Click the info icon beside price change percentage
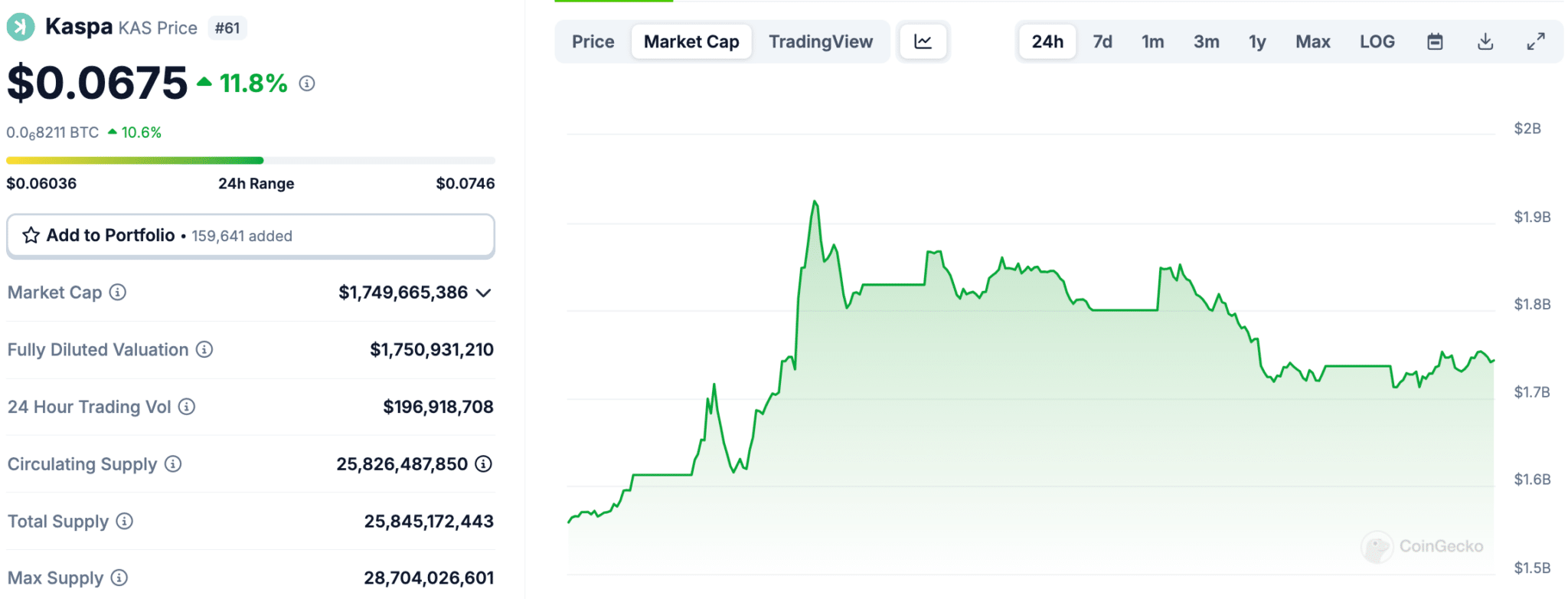The image size is (1568, 599). pos(307,83)
